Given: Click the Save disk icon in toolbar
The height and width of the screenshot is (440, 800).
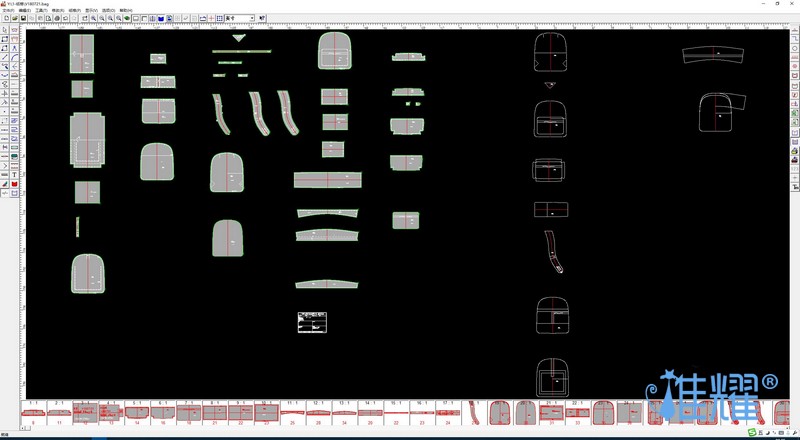Looking at the screenshot, I should click(22, 18).
